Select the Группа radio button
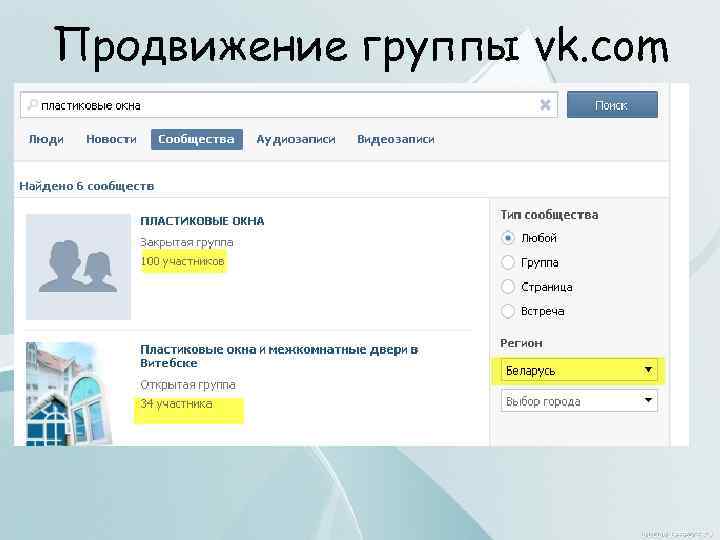This screenshot has width=720, height=540. 508,263
